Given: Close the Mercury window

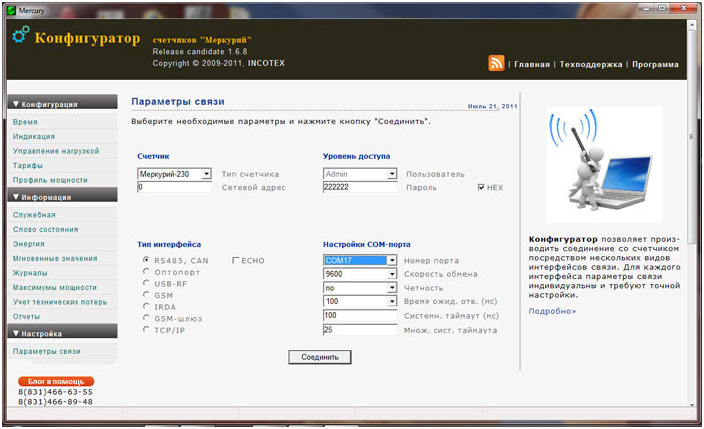Looking at the screenshot, I should pyautogui.click(x=683, y=8).
